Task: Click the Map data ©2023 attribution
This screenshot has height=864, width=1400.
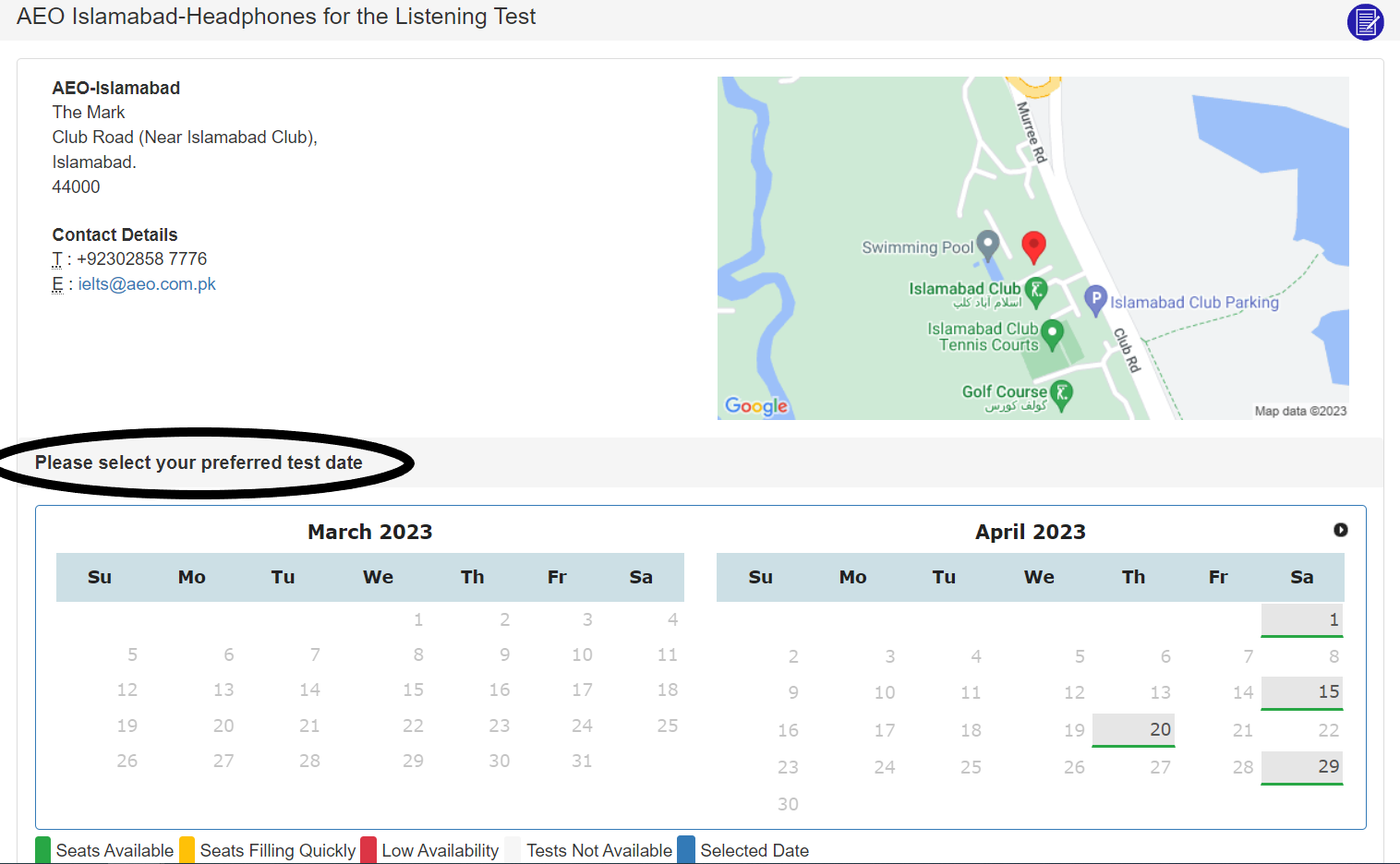Action: click(x=1300, y=411)
